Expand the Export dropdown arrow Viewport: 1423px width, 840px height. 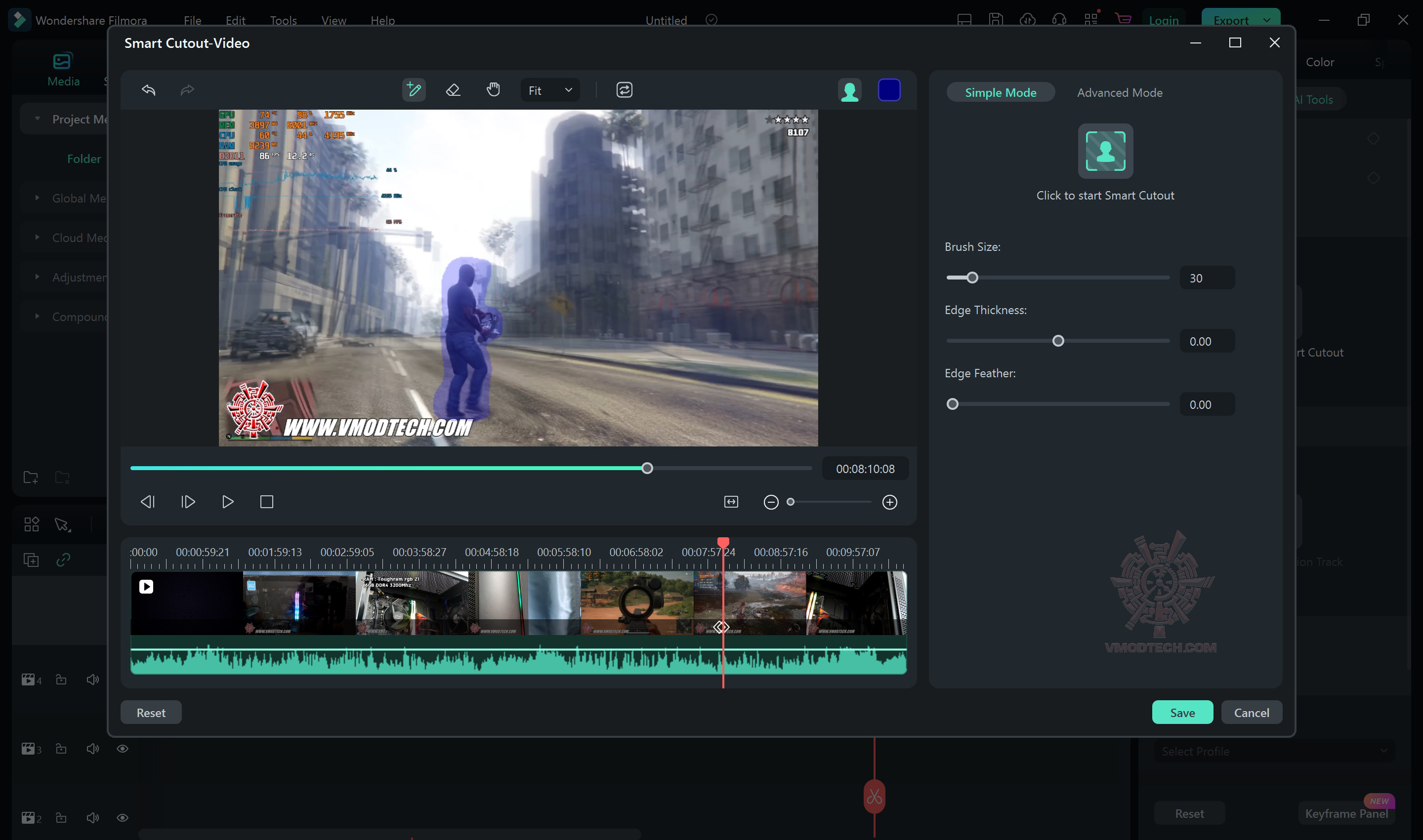pos(1267,20)
